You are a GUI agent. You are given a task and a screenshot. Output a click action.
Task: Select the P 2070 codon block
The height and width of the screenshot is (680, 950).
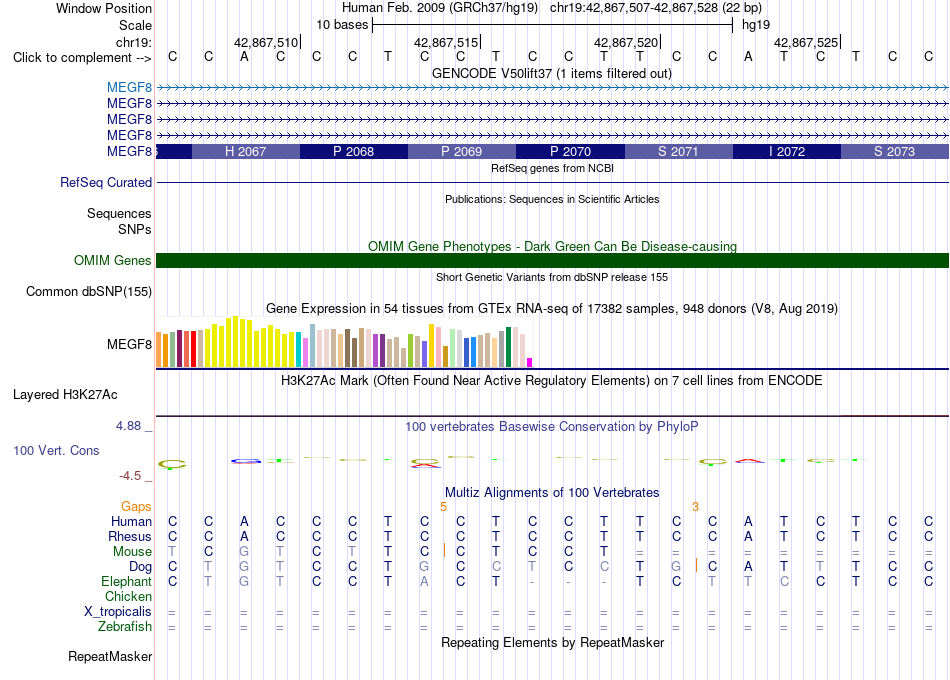click(570, 152)
